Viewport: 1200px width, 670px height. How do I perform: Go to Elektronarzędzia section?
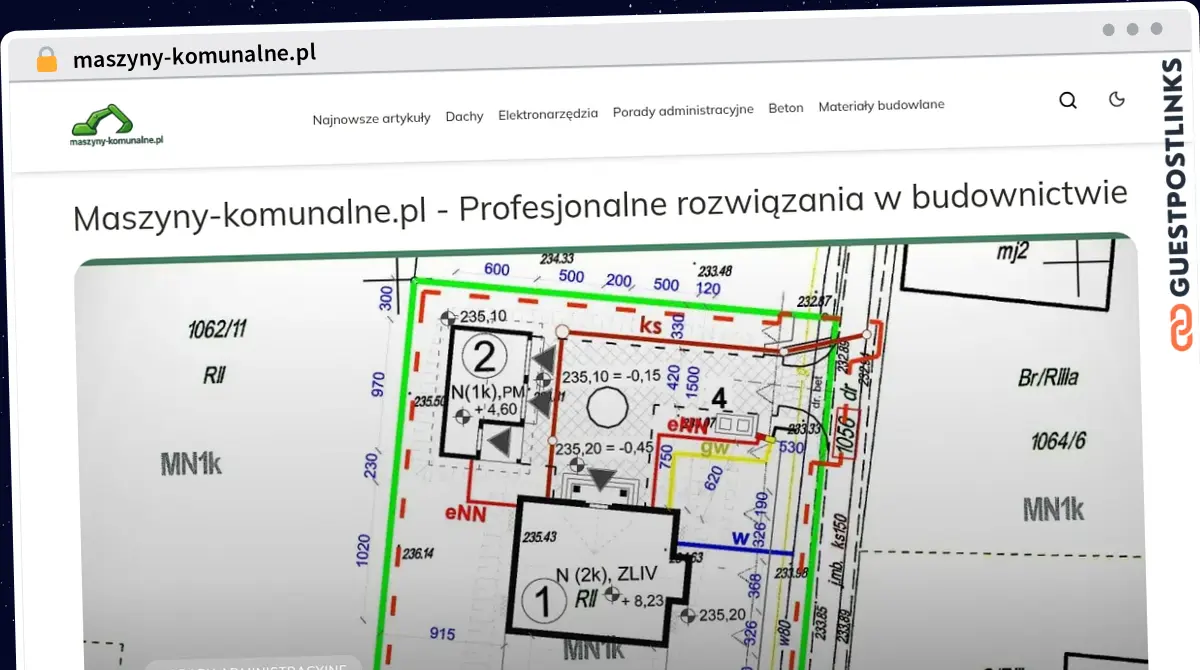(548, 114)
